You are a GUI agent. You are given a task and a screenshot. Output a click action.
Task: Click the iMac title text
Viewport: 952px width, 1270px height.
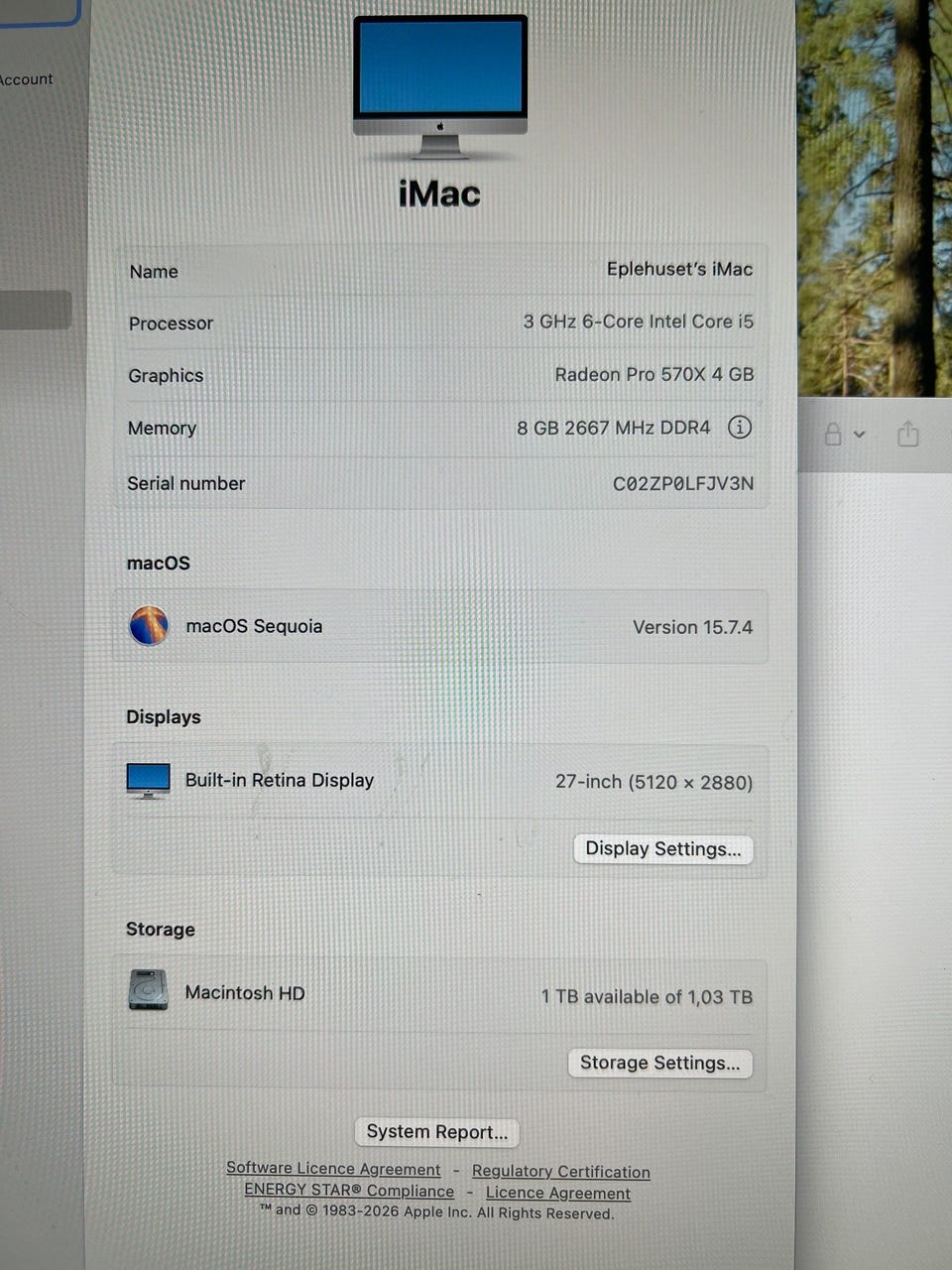coord(439,193)
